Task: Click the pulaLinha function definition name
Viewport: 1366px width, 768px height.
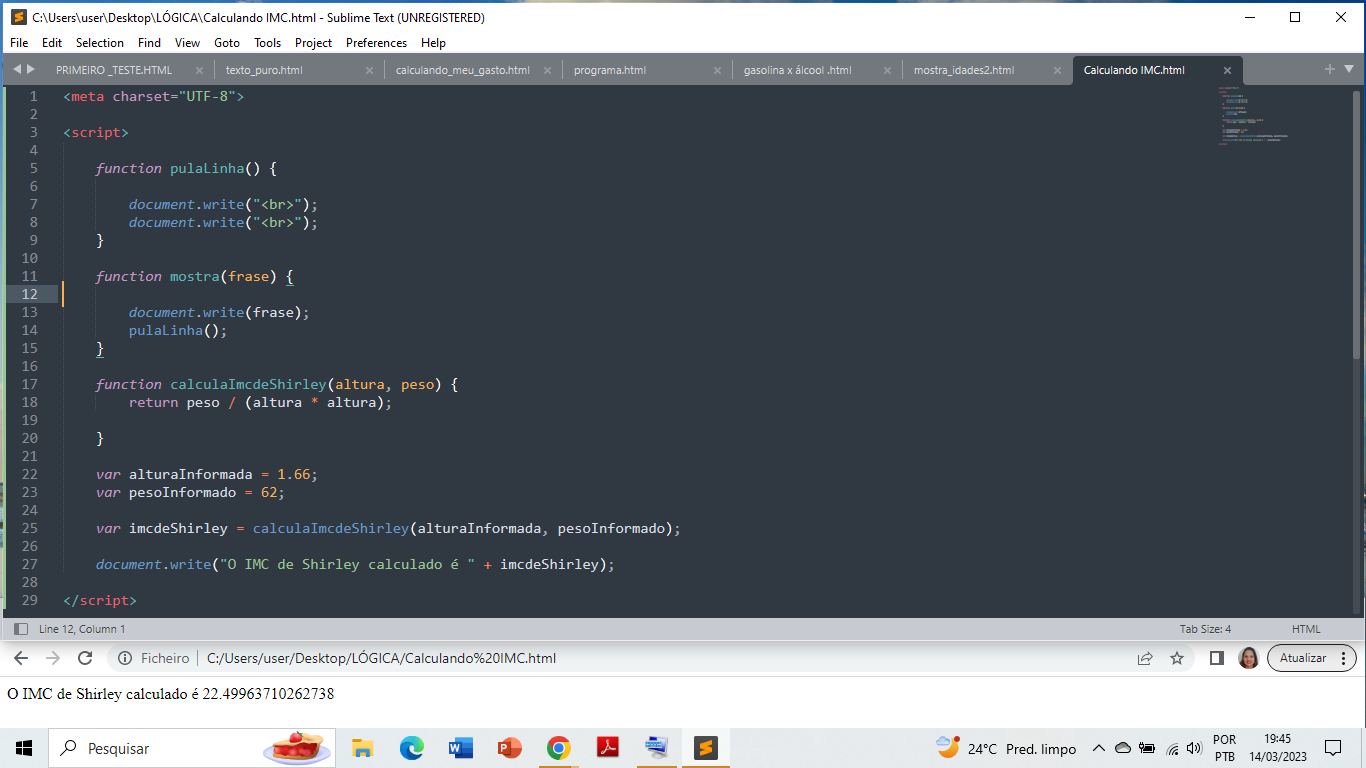Action: click(x=207, y=168)
